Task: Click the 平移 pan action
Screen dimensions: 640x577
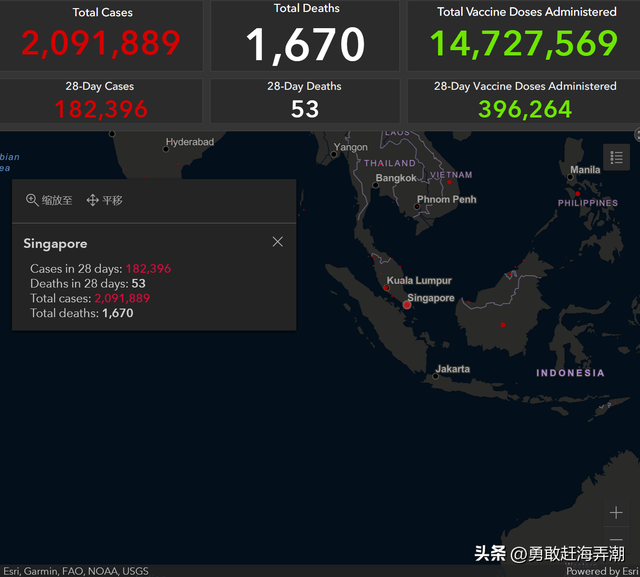Action: pos(105,200)
